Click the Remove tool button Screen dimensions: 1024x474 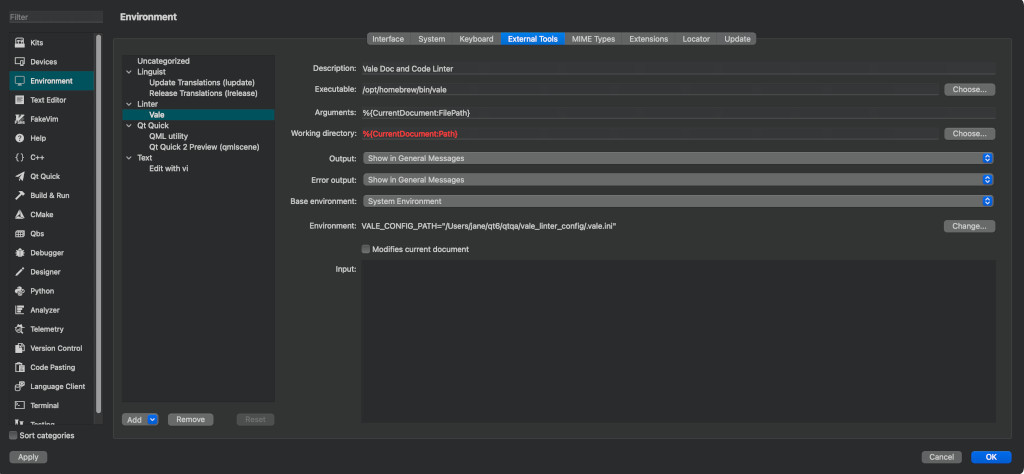click(x=190, y=420)
